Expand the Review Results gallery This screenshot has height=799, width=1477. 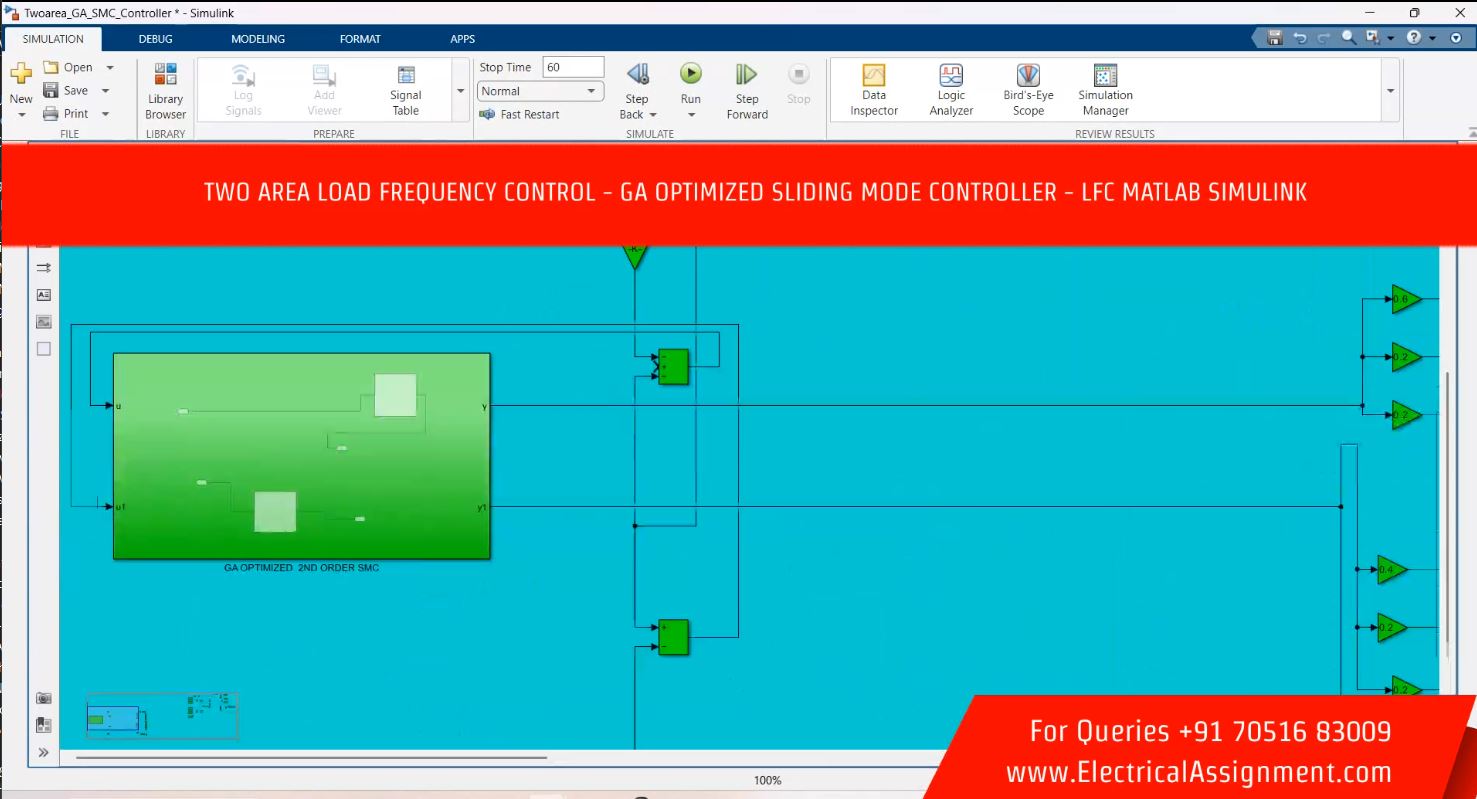coord(1390,91)
